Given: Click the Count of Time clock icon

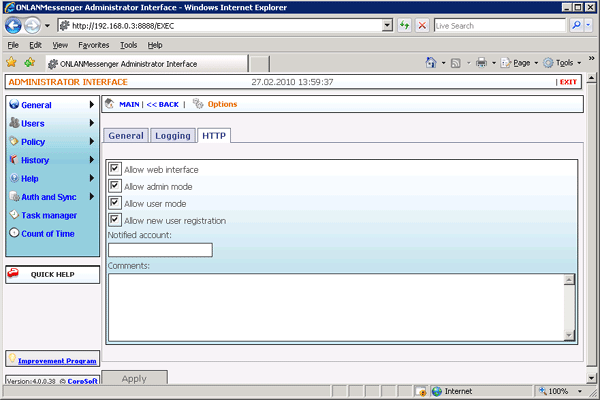Looking at the screenshot, I should click(14, 232).
